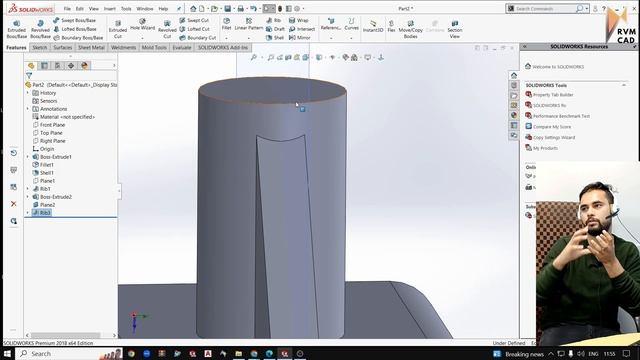Choose the Lofted Cut feature
This screenshot has height=360, width=640.
pyautogui.click(x=194, y=29)
